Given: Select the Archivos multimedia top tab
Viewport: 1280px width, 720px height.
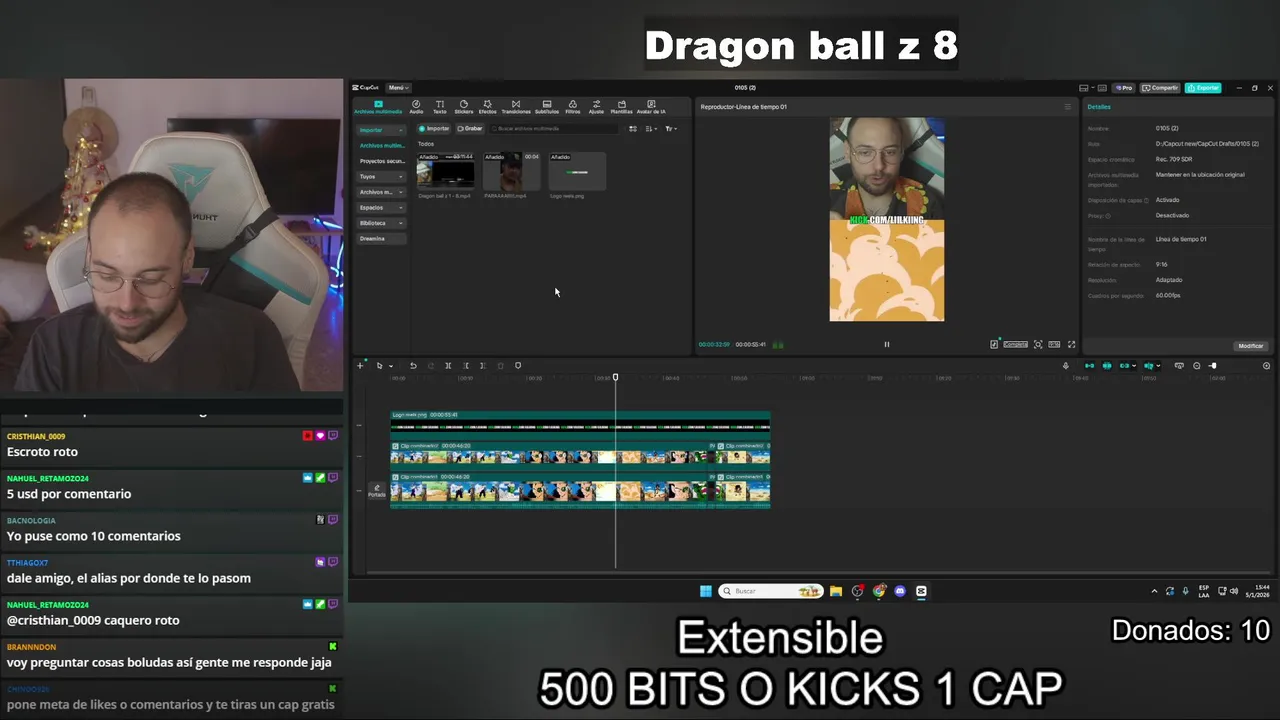Looking at the screenshot, I should (x=378, y=106).
